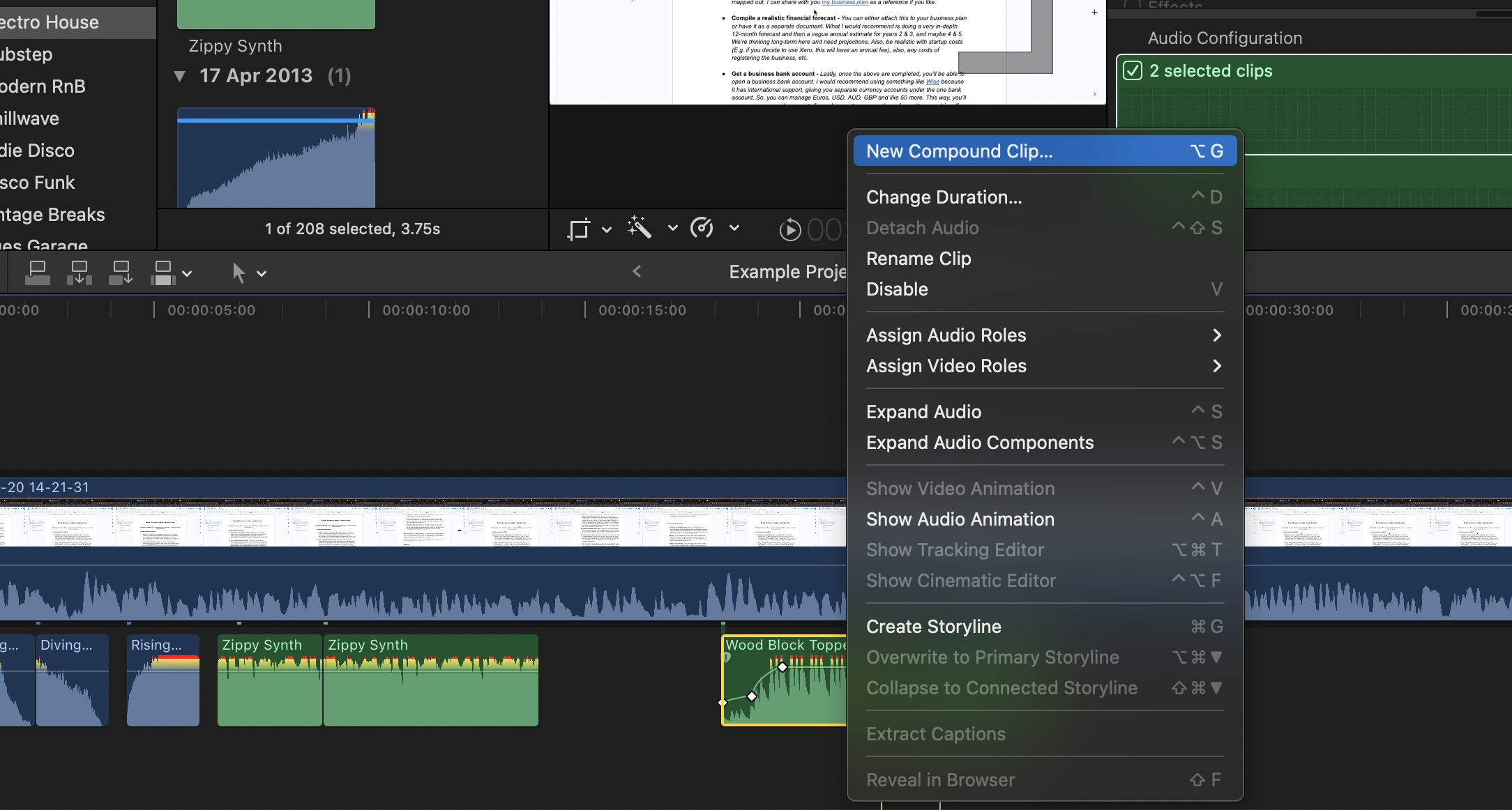Viewport: 1512px width, 810px height.
Task: Click the connect clip to primary storyline icon
Action: 37,273
